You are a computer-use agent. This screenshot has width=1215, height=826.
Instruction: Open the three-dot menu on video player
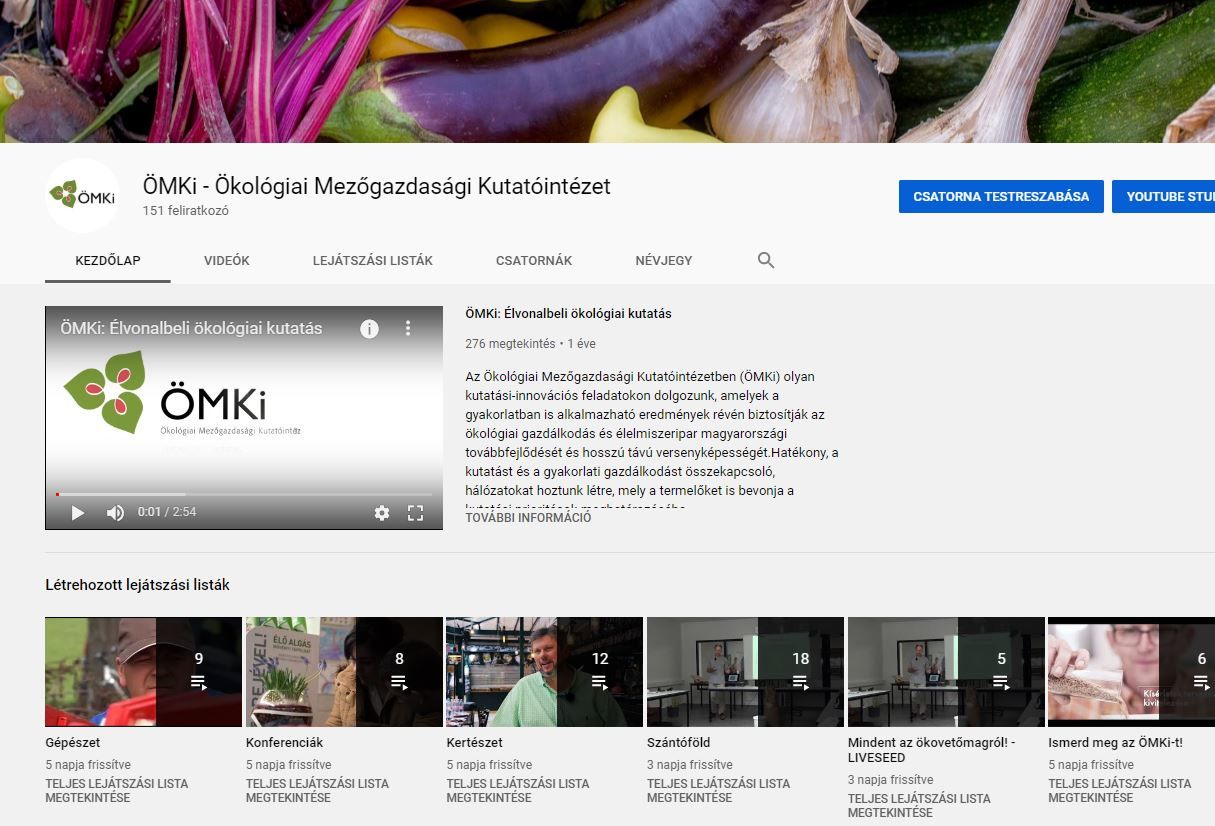408,328
